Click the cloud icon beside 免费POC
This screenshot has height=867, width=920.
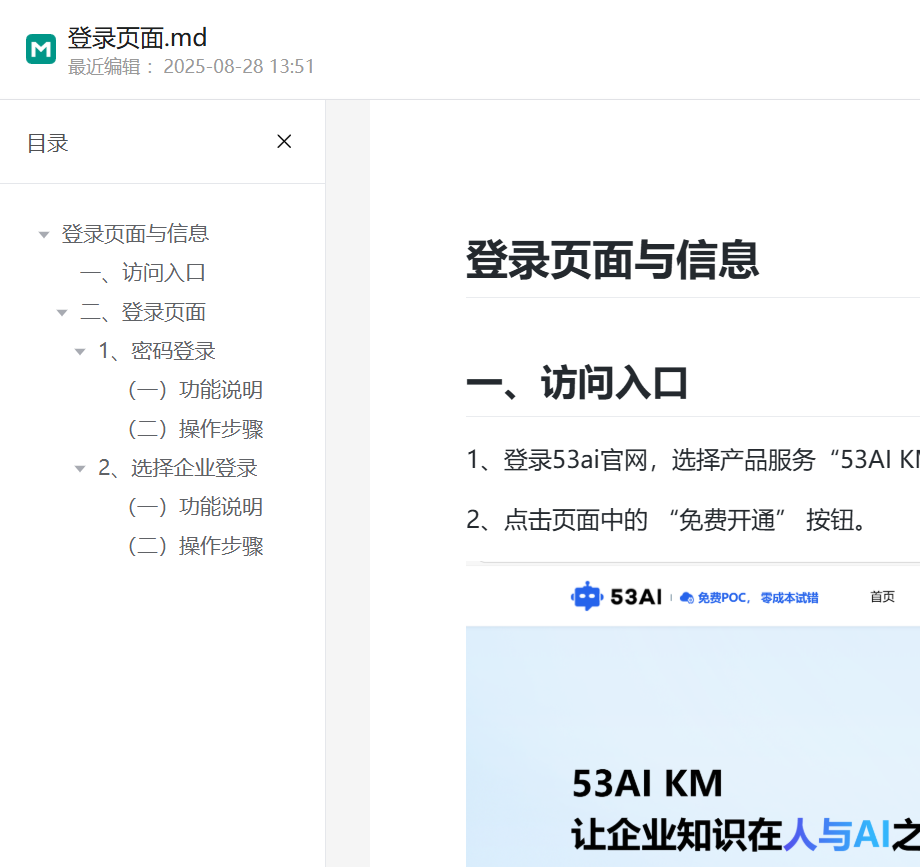(x=686, y=598)
